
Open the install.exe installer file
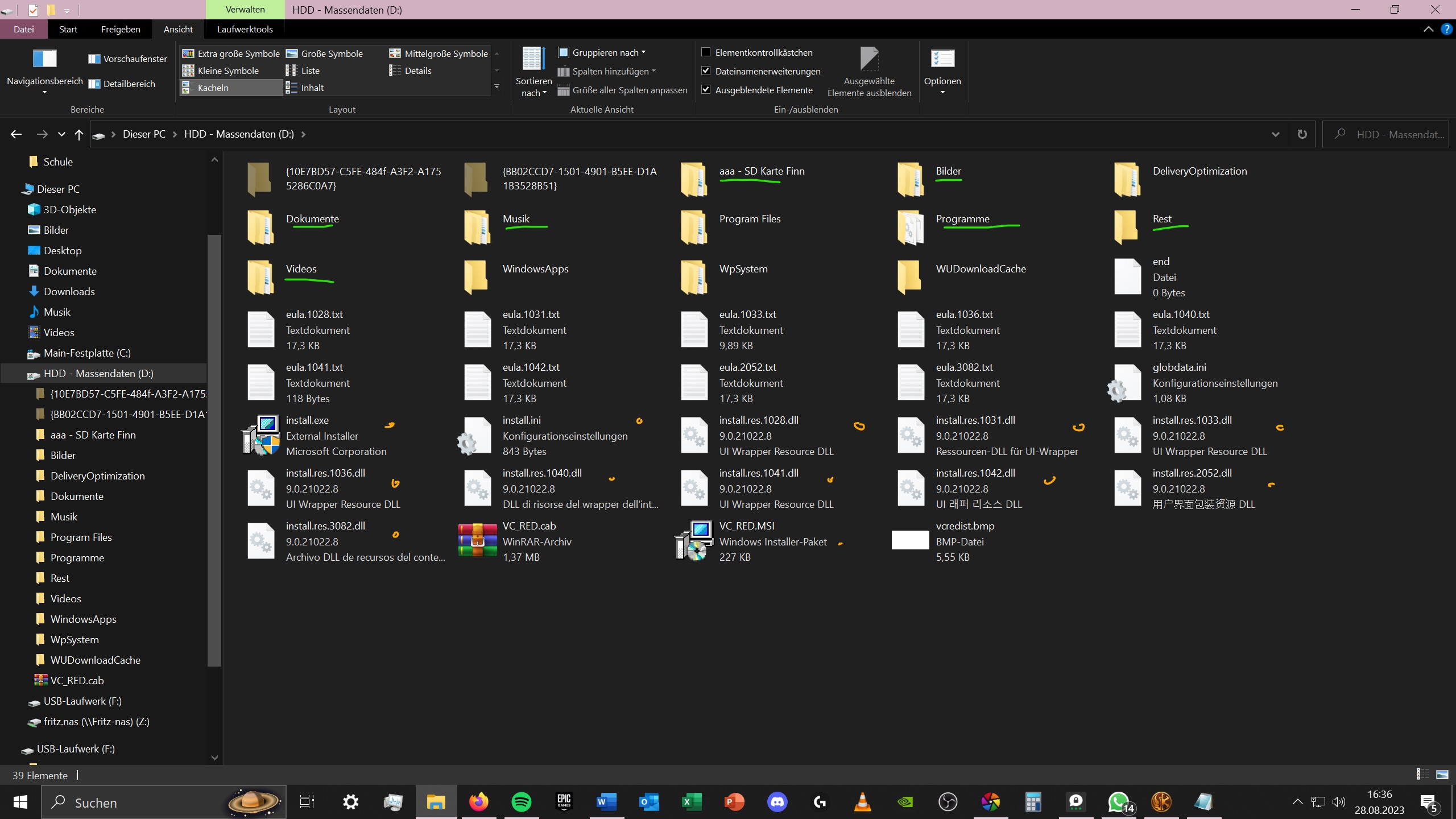(x=262, y=436)
